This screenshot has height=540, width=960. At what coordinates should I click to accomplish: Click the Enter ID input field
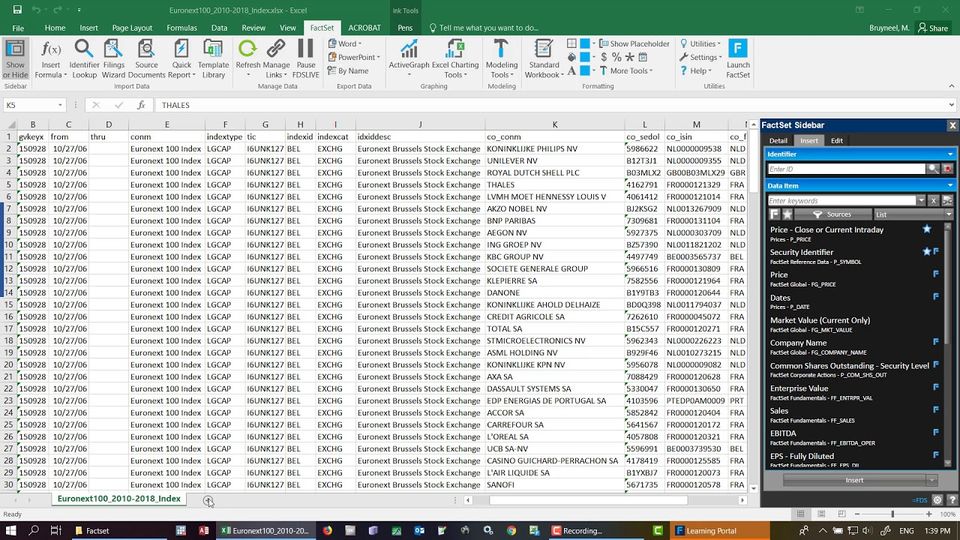pyautogui.click(x=846, y=169)
